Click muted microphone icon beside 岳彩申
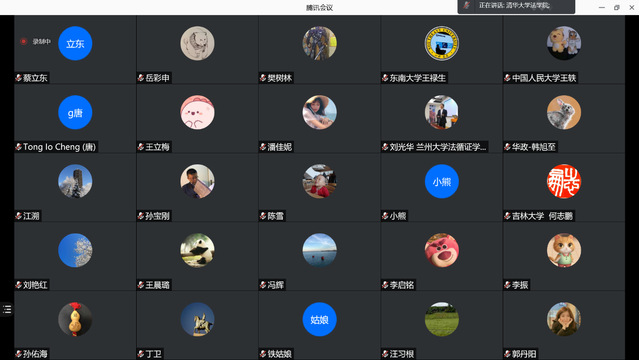 (x=141, y=77)
